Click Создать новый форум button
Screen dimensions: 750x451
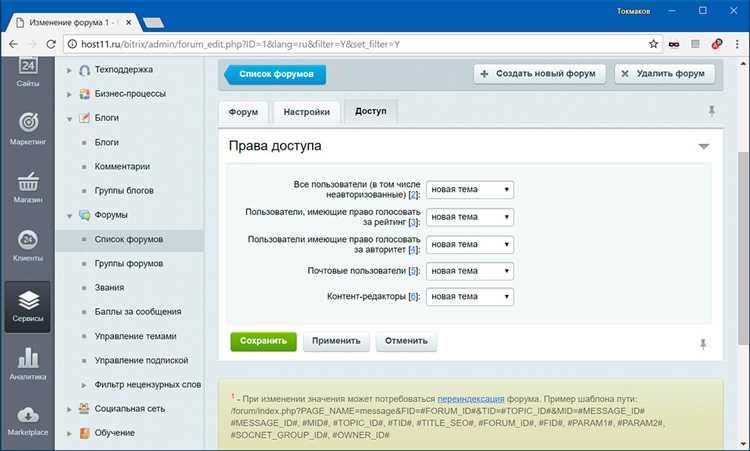coord(540,74)
